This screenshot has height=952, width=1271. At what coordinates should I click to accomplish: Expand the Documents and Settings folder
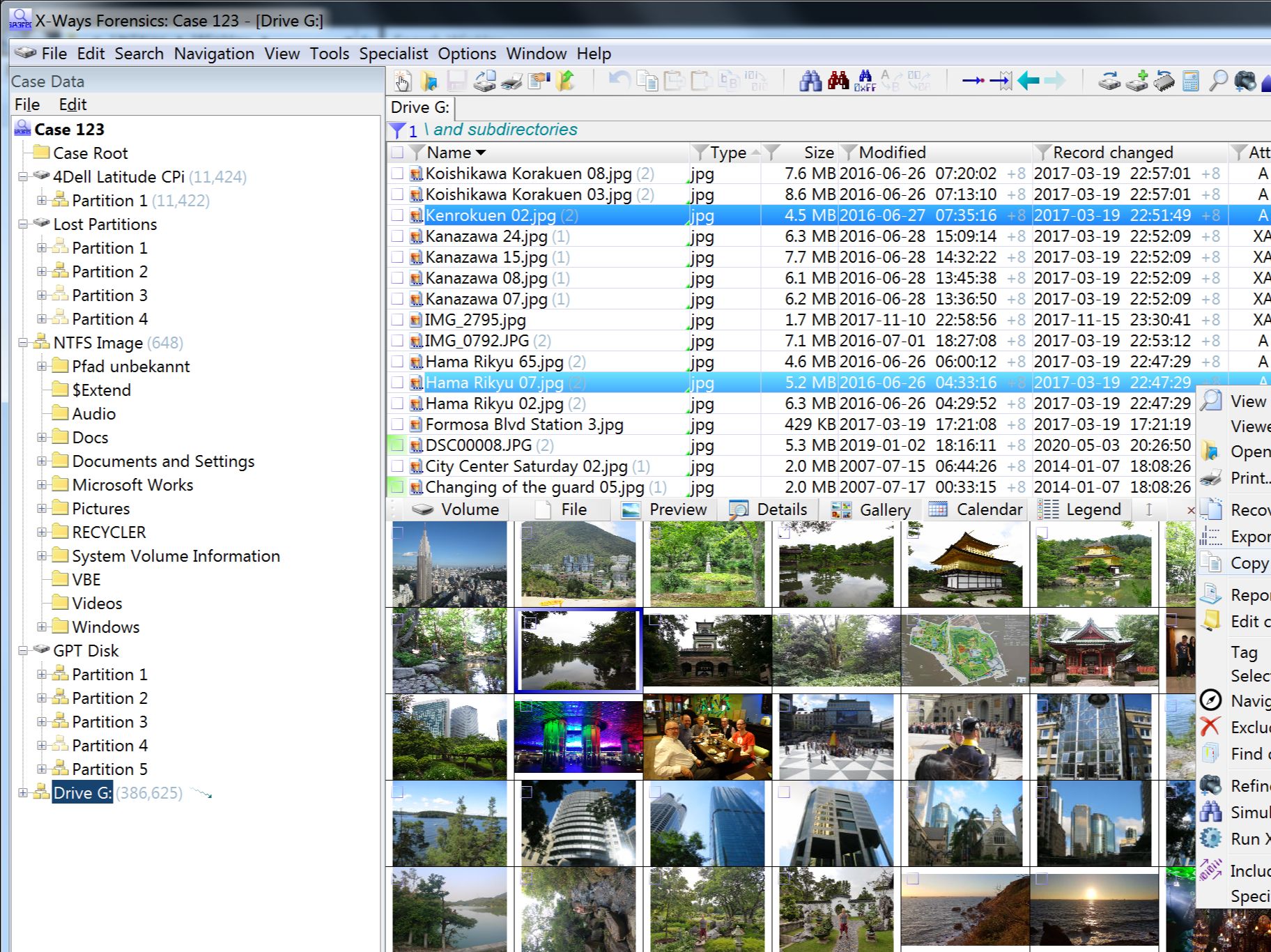click(42, 461)
